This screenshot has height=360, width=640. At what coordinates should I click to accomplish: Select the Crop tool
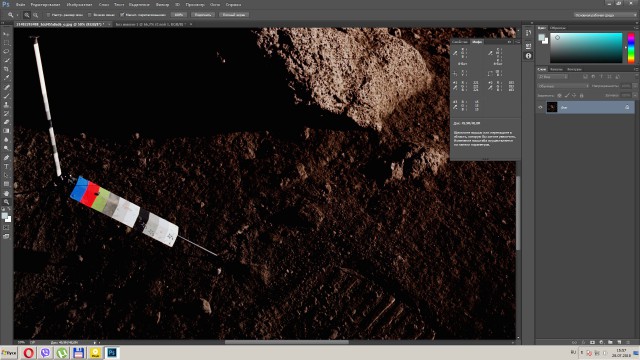click(x=6, y=69)
